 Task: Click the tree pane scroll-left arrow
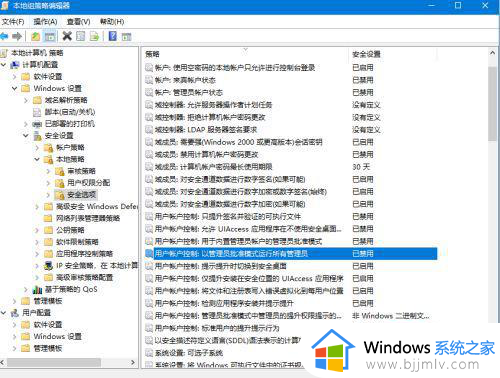pyautogui.click(x=2, y=362)
